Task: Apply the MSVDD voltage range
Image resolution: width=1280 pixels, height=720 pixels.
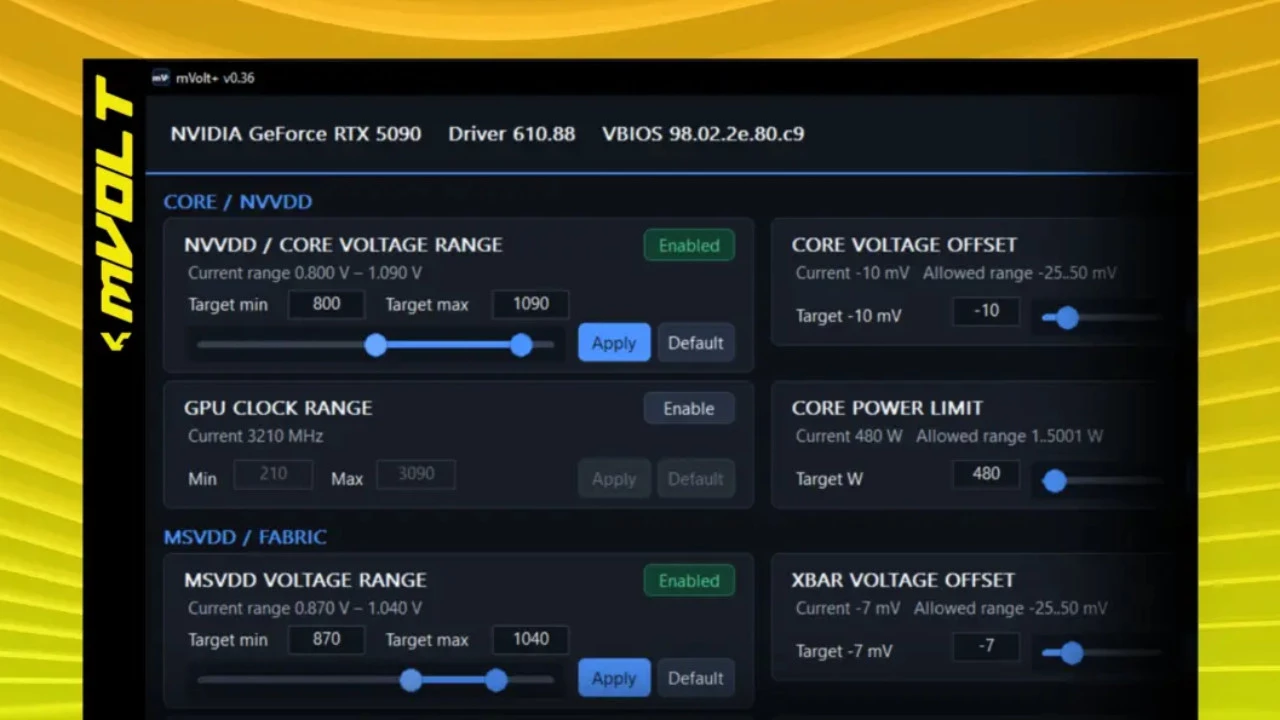Action: tap(614, 678)
